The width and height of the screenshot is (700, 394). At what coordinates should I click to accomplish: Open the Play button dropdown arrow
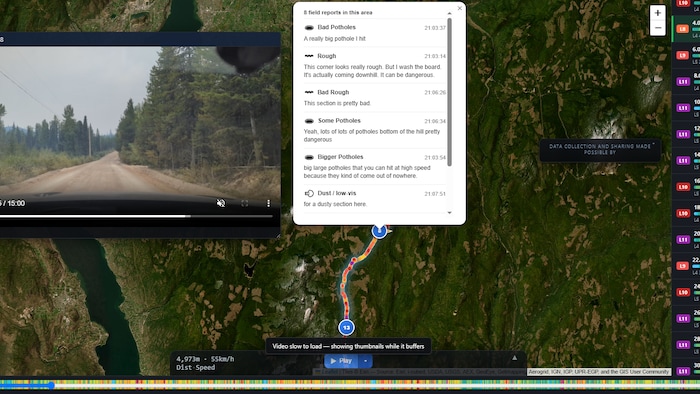tap(366, 361)
